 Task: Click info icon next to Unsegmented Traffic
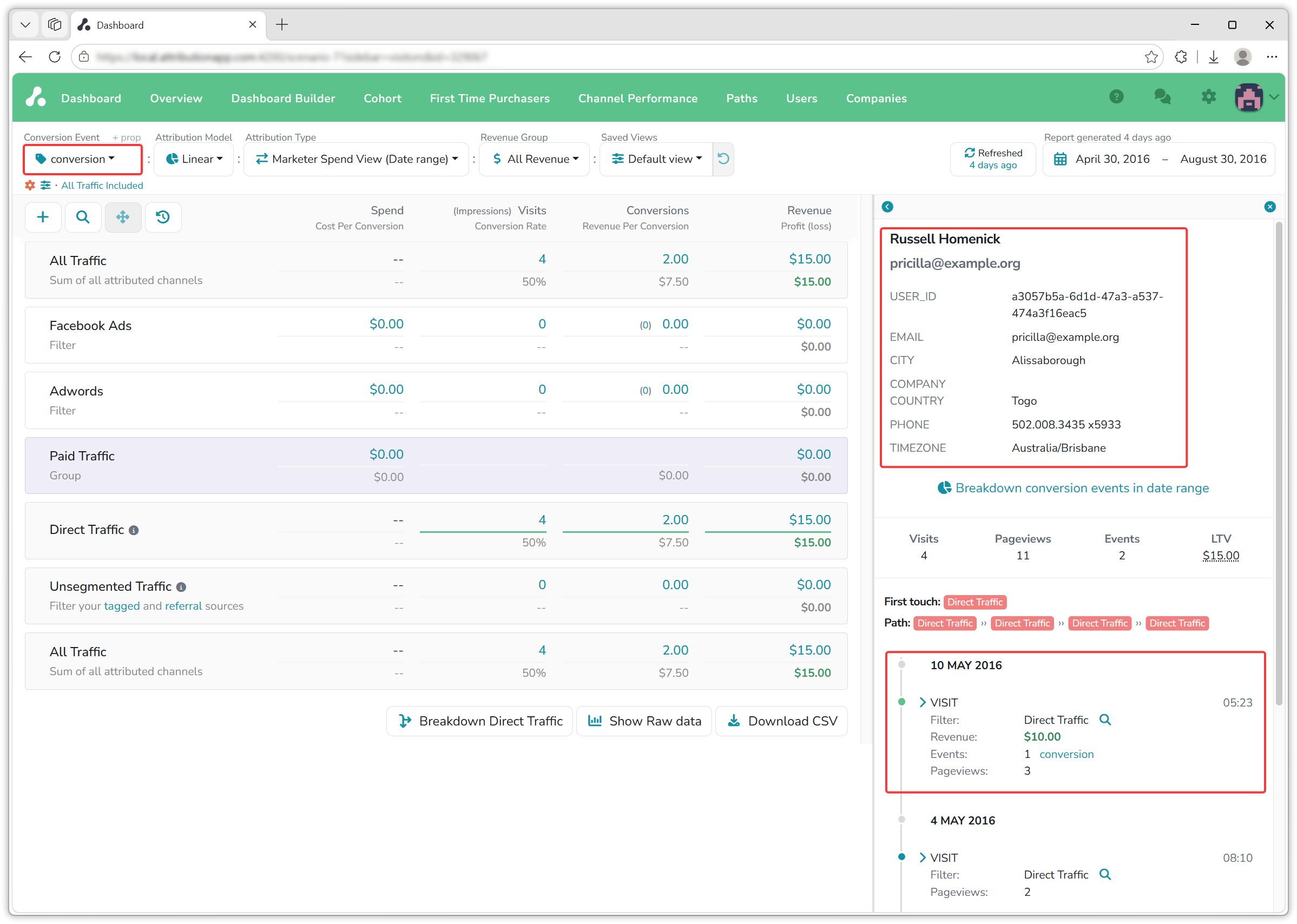pos(181,587)
